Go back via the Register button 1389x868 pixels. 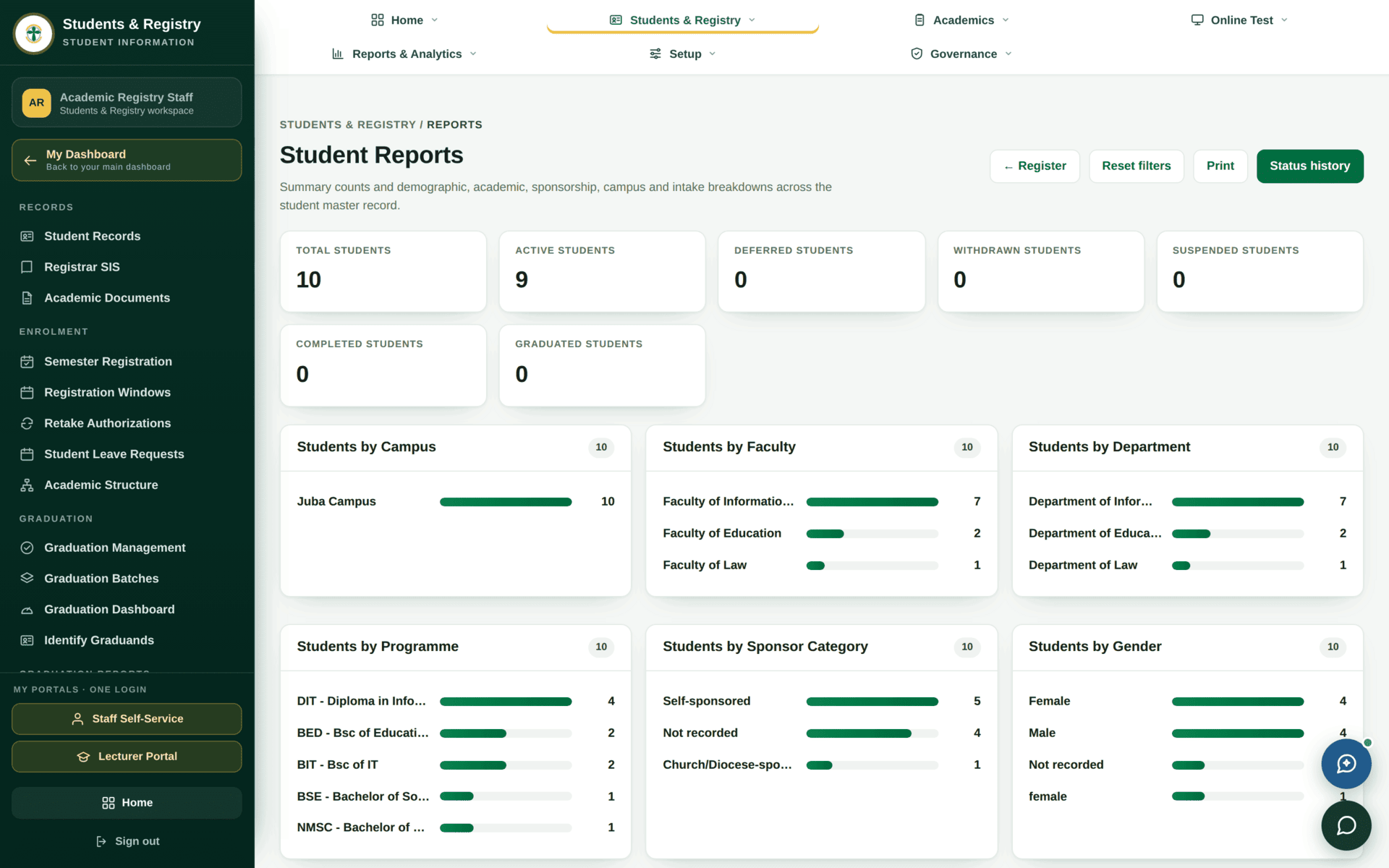point(1035,166)
